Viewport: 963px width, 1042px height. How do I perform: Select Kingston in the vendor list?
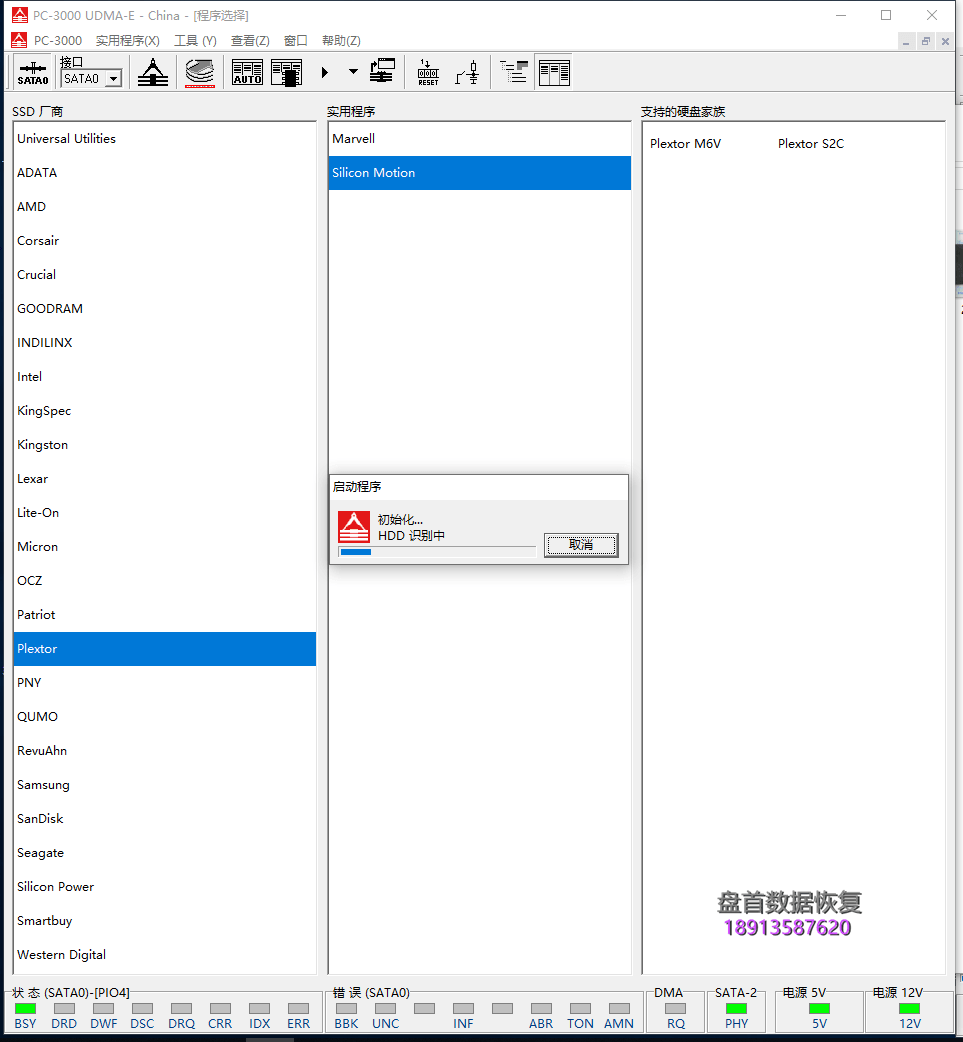click(165, 445)
